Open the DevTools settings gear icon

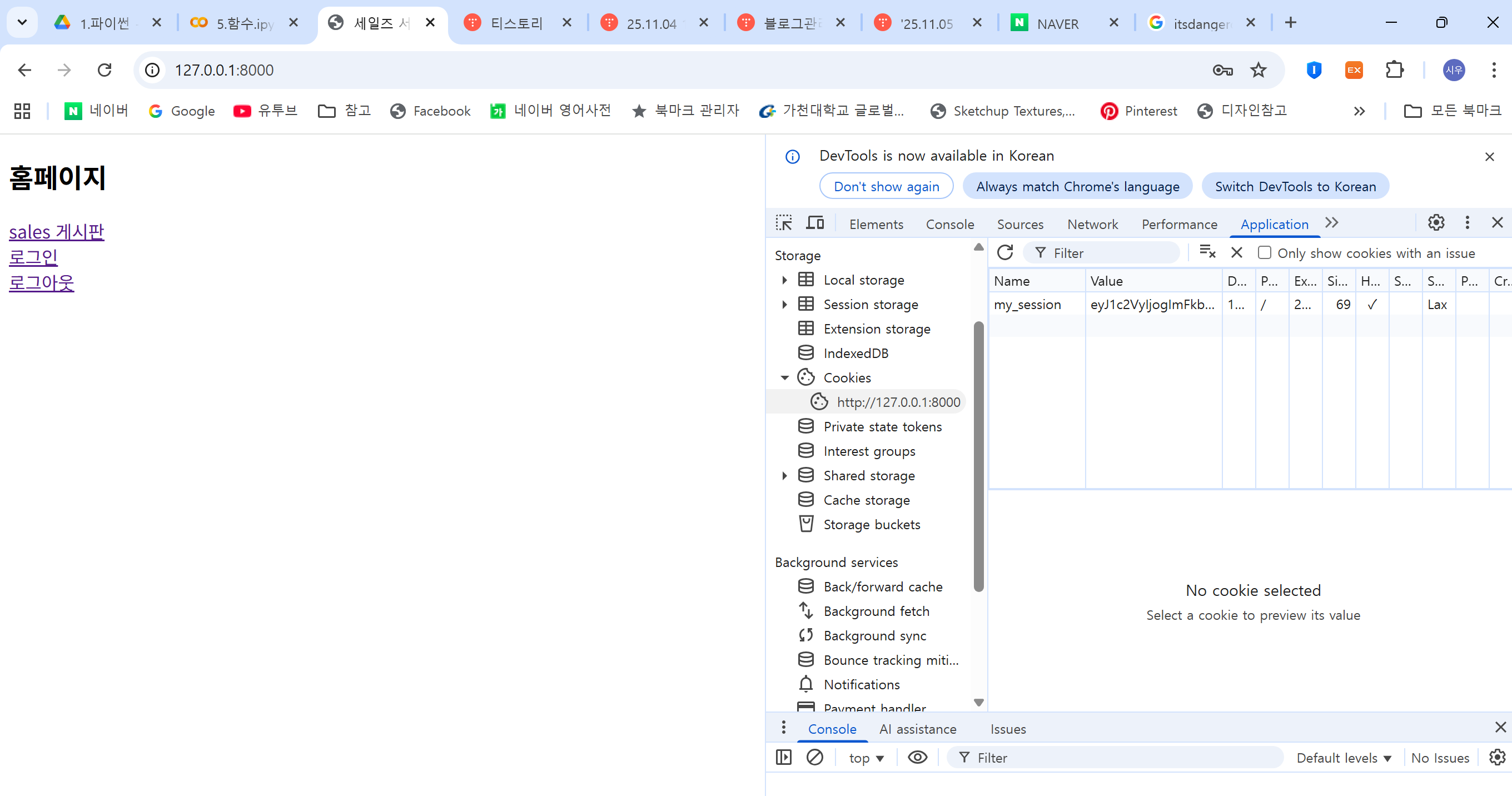(1436, 223)
